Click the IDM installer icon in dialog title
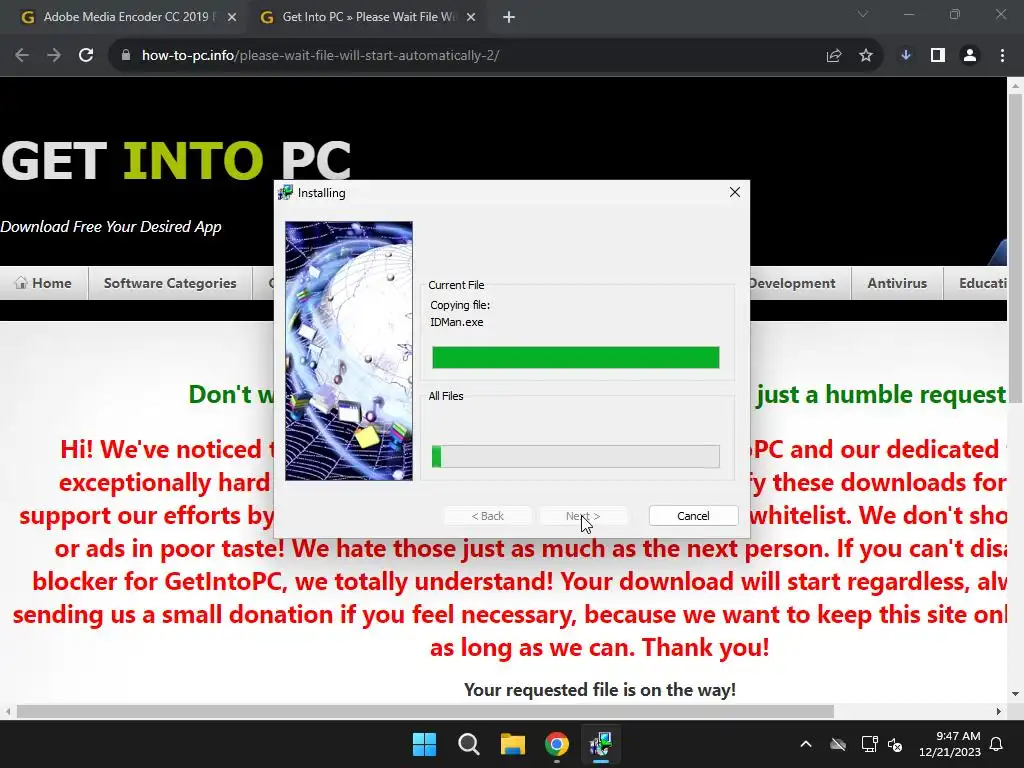The height and width of the screenshot is (768, 1024). point(285,193)
